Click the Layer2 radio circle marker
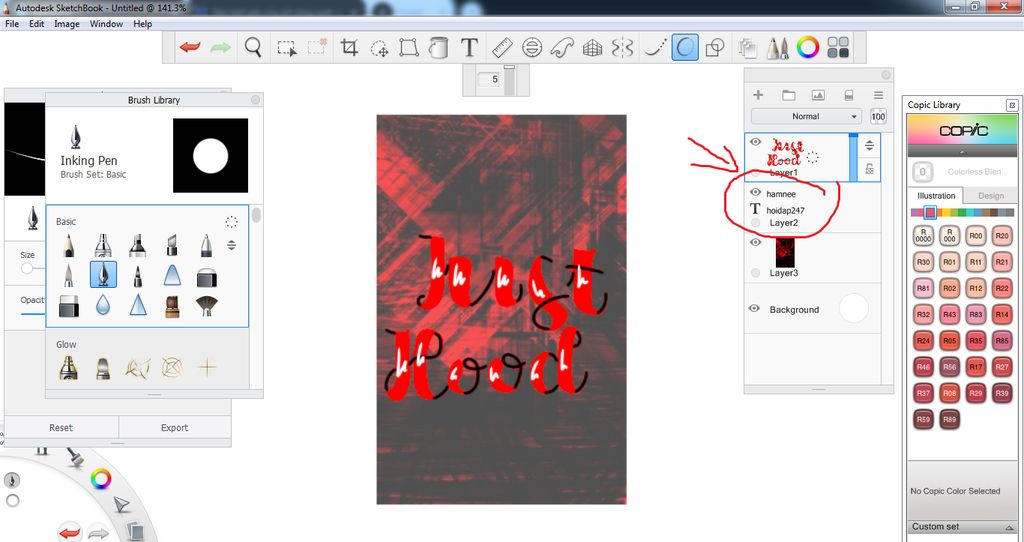The image size is (1024, 542). tap(756, 223)
